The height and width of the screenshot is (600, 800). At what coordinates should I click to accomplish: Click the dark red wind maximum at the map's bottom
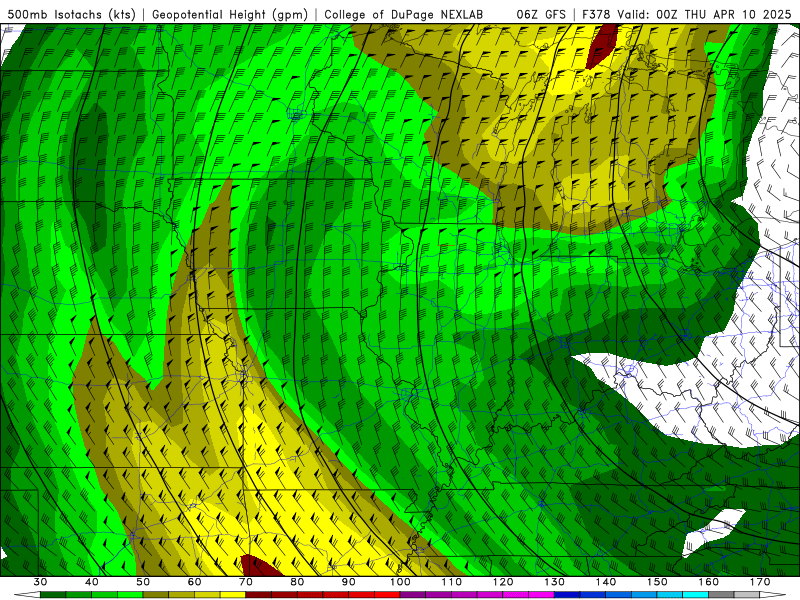[260, 566]
